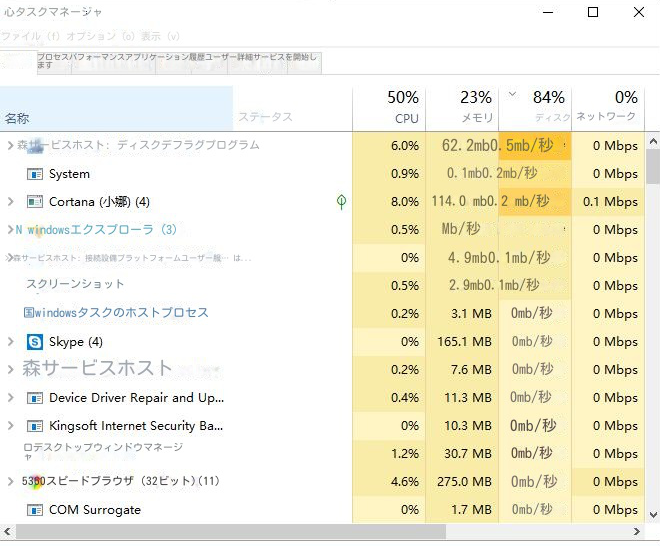Select Skype (4) process name
Image resolution: width=660 pixels, height=546 pixels.
tap(76, 342)
